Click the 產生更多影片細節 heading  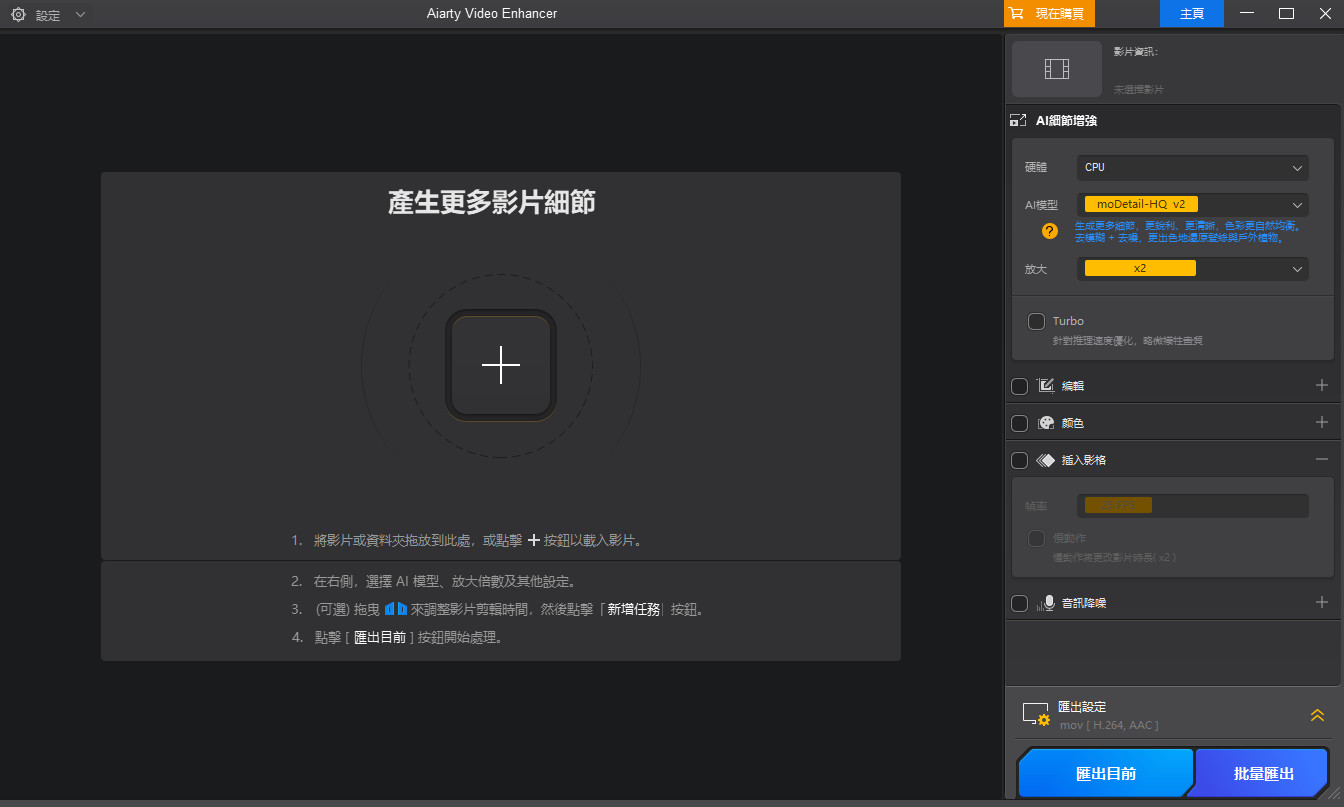point(492,203)
